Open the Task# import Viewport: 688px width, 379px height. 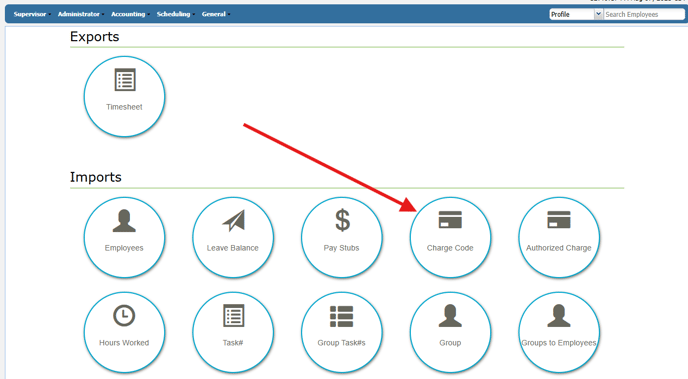(233, 333)
